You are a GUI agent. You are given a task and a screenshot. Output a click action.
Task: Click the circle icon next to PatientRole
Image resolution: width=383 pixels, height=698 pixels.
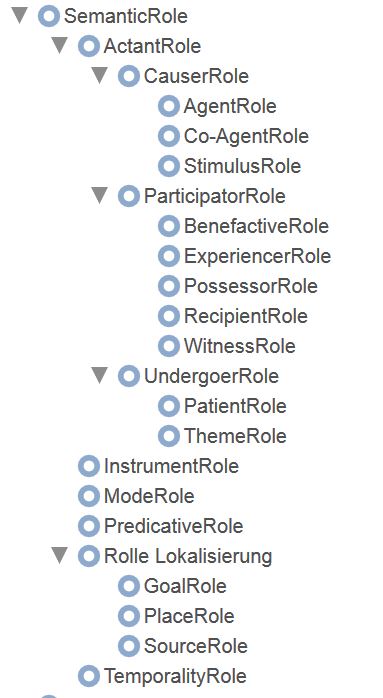(169, 406)
